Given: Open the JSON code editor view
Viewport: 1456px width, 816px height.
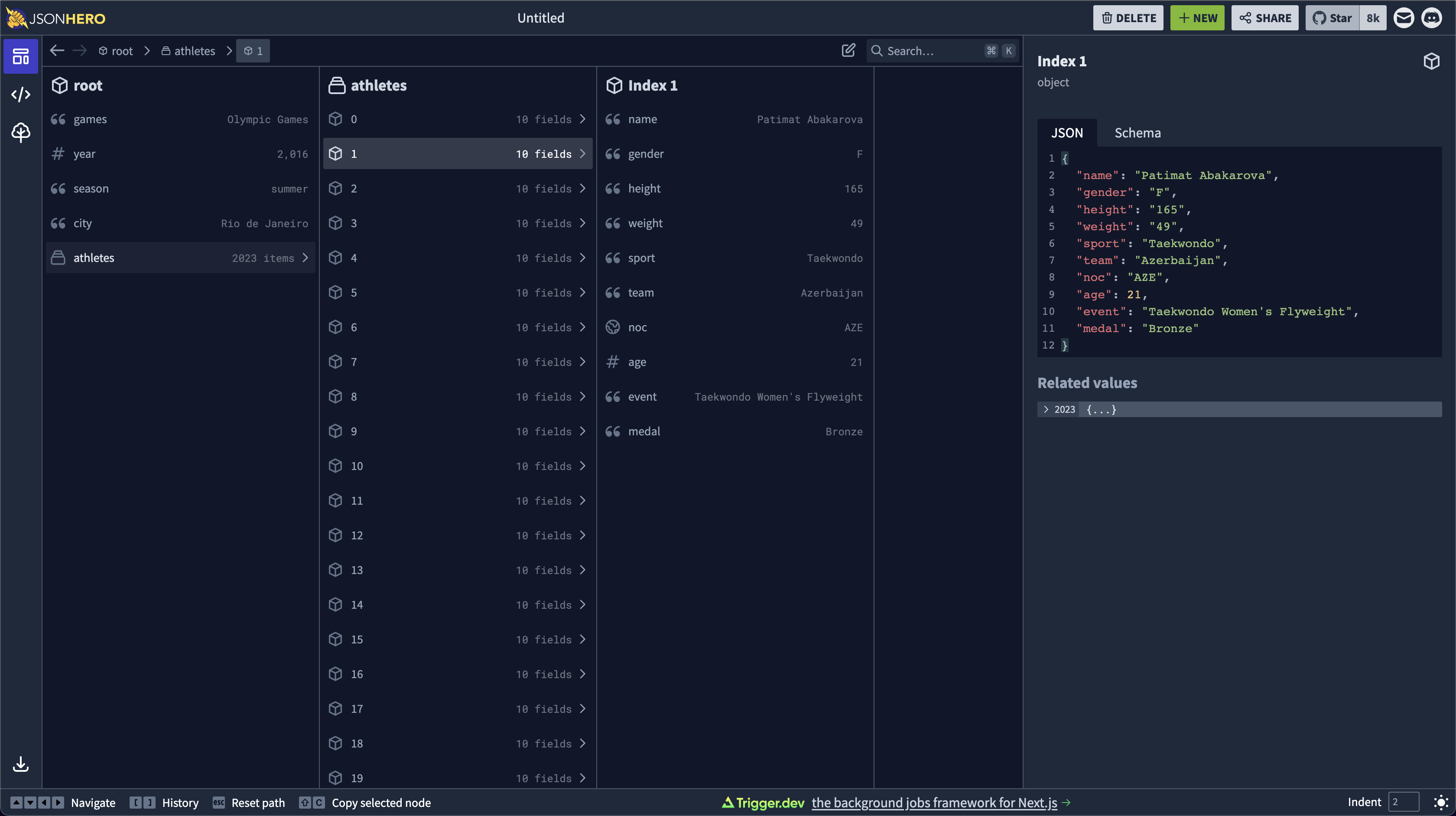Looking at the screenshot, I should (x=20, y=95).
